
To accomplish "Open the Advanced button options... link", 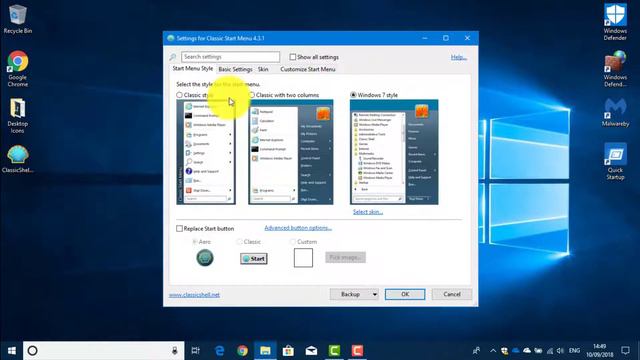I will point(298,228).
